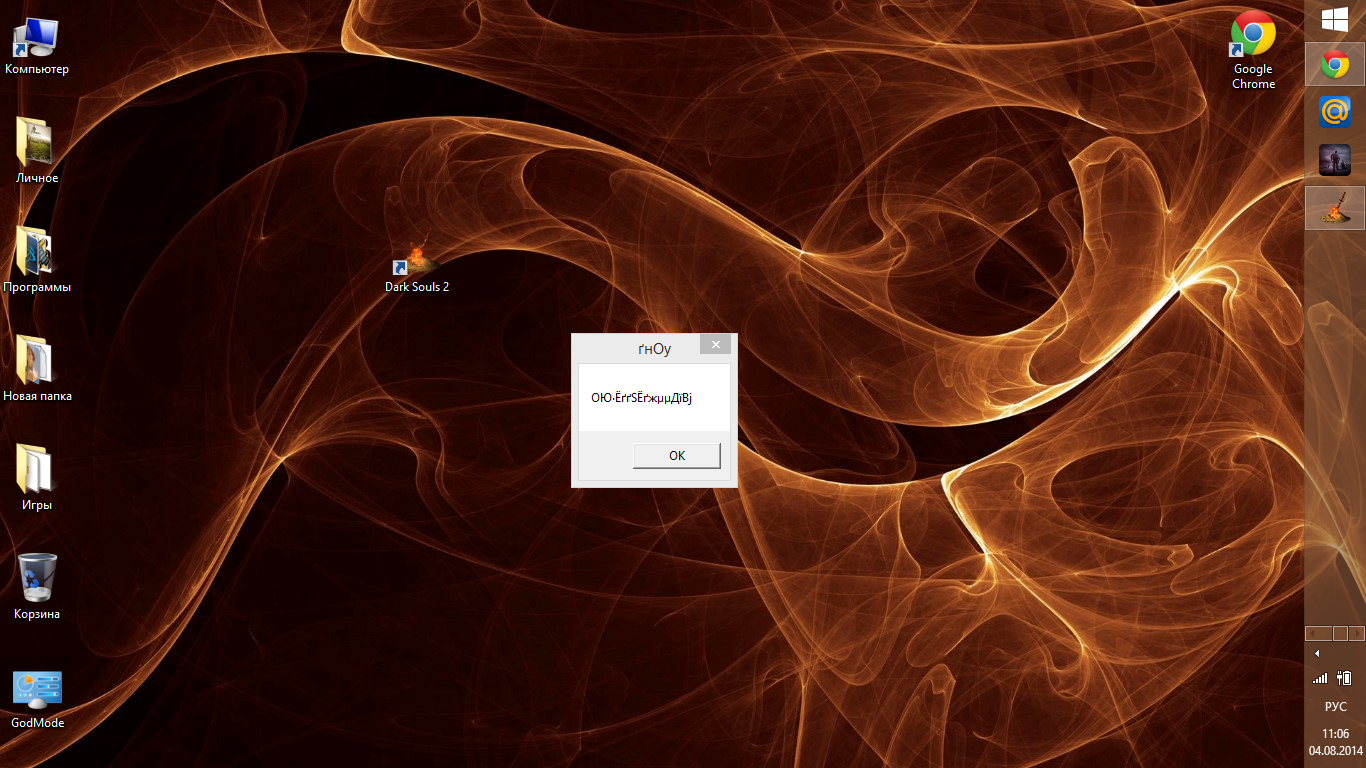Open the network signal tray icon
The height and width of the screenshot is (768, 1366).
pyautogui.click(x=1321, y=678)
